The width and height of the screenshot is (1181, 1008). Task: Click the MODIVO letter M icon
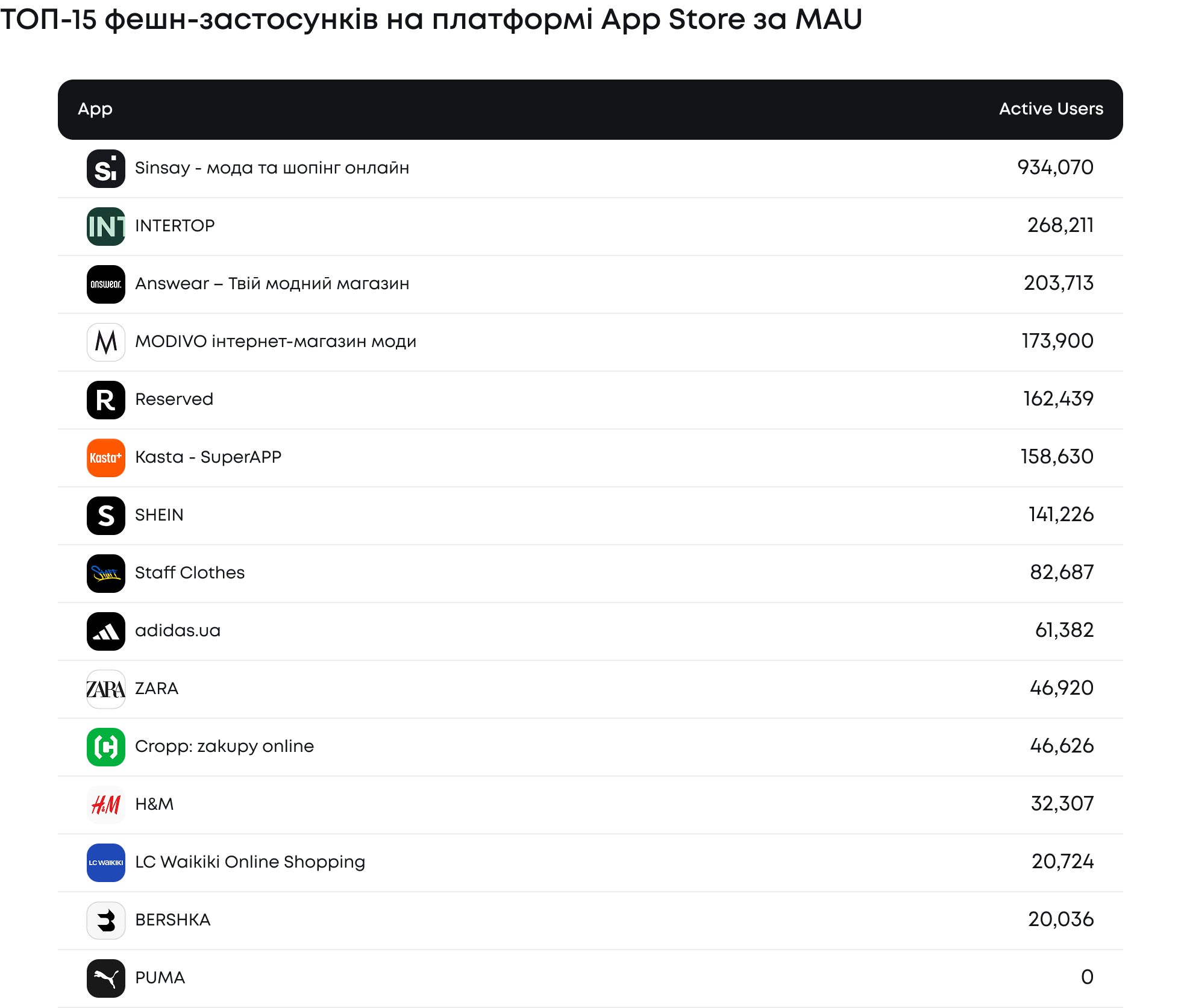(x=106, y=342)
